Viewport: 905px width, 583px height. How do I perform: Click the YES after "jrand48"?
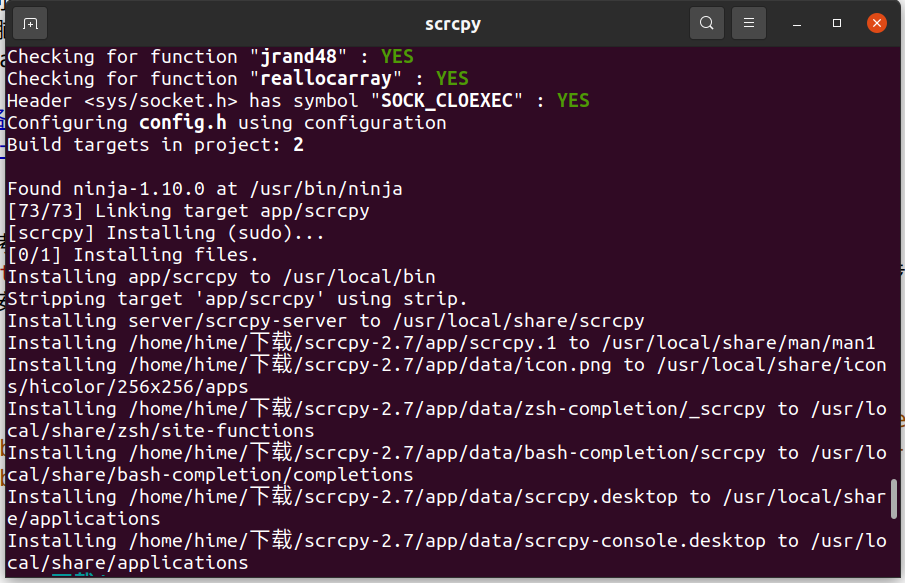(x=397, y=57)
